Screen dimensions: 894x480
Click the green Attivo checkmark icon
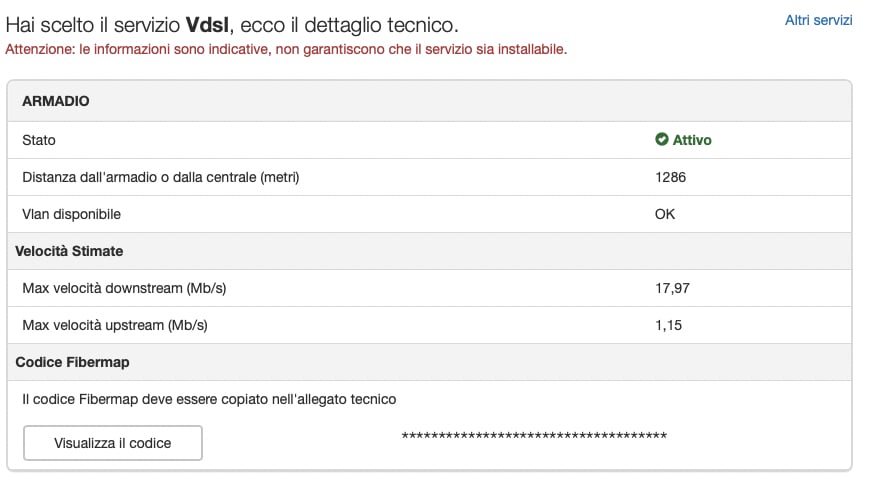click(x=661, y=139)
